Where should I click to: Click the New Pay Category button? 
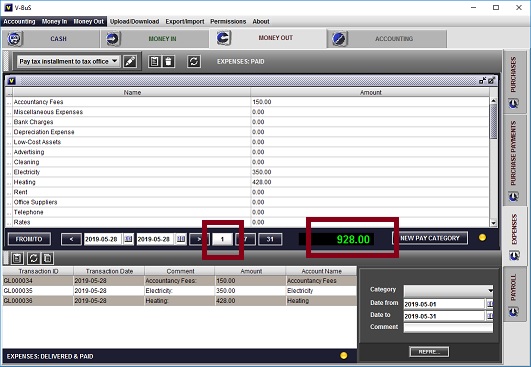pyautogui.click(x=430, y=238)
